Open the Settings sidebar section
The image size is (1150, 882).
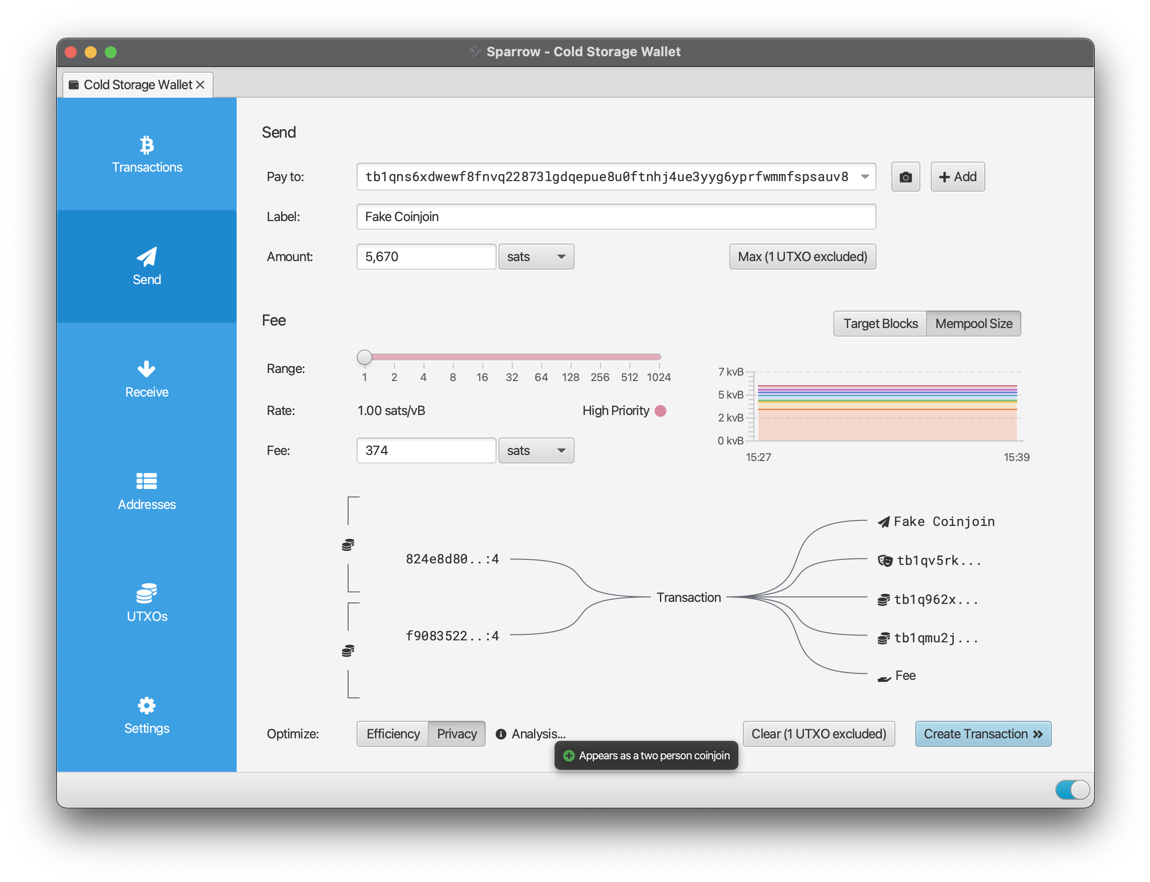(147, 716)
